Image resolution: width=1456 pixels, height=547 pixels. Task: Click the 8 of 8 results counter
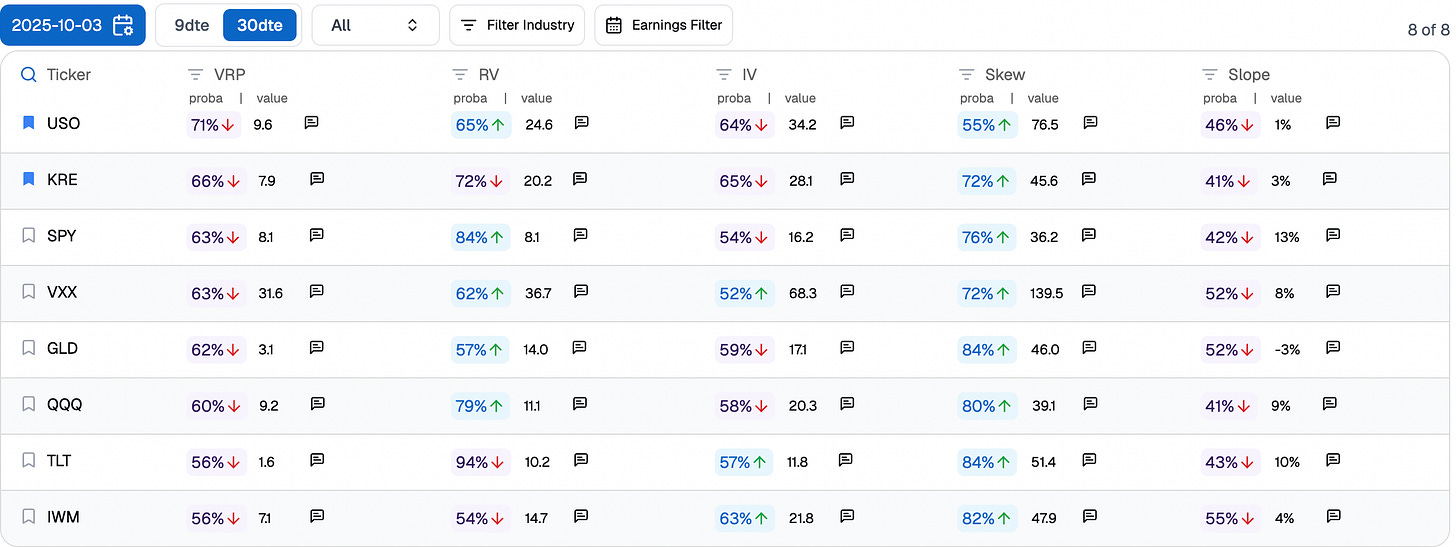pyautogui.click(x=1428, y=29)
